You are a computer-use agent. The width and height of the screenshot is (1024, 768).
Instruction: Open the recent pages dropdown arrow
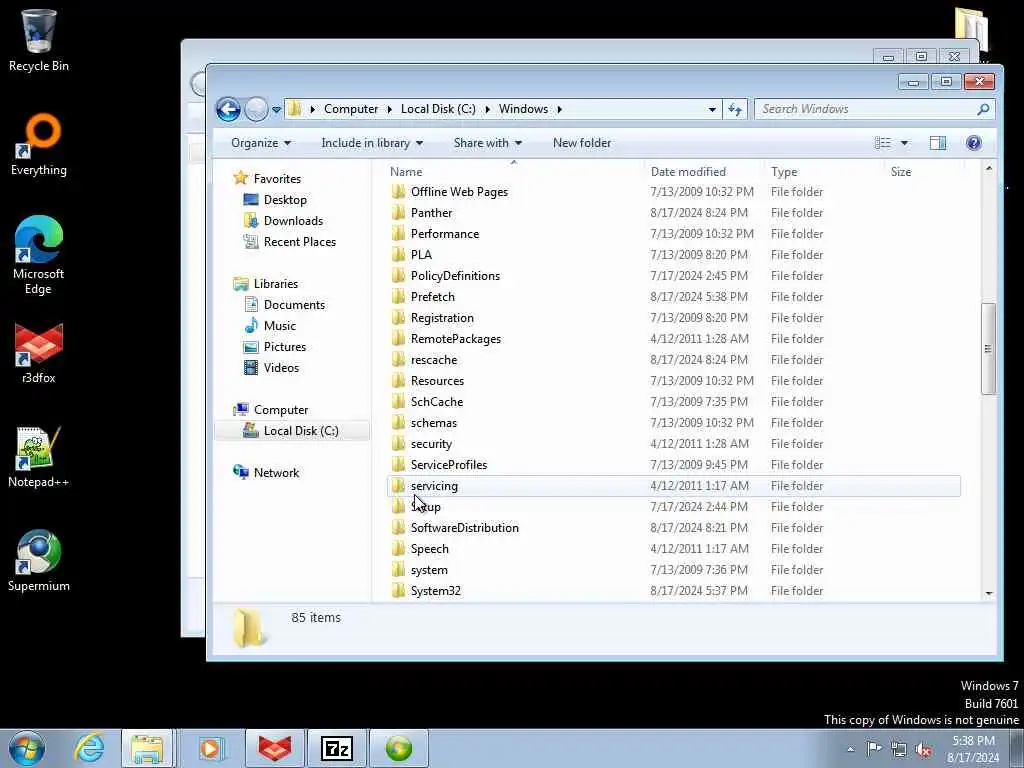pyautogui.click(x=276, y=110)
